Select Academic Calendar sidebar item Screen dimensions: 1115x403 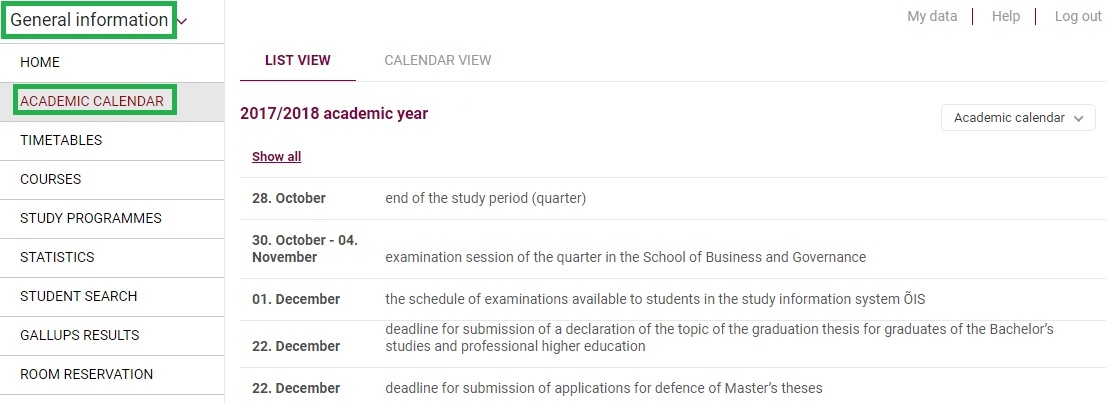pyautogui.click(x=112, y=102)
